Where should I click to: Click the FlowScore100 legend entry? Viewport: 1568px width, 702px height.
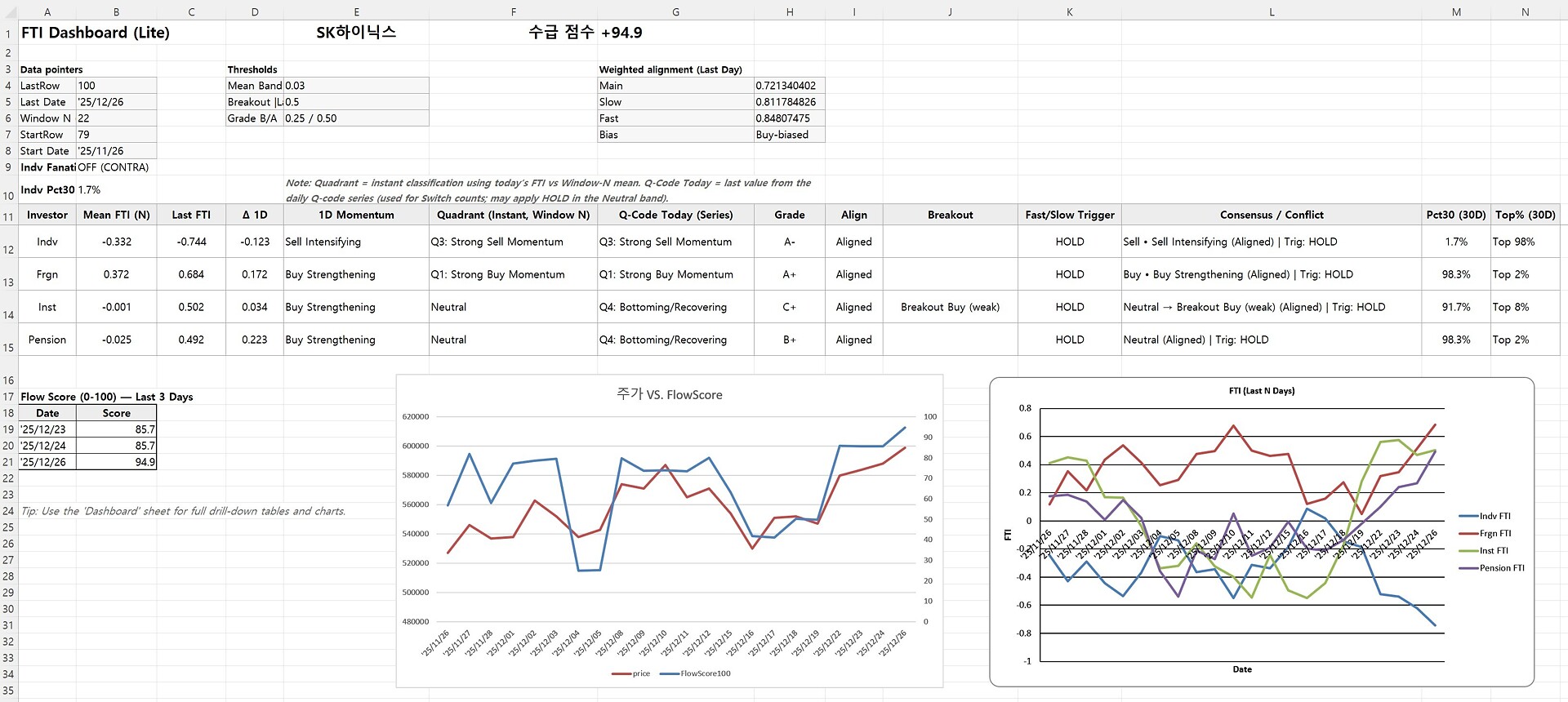coord(704,673)
